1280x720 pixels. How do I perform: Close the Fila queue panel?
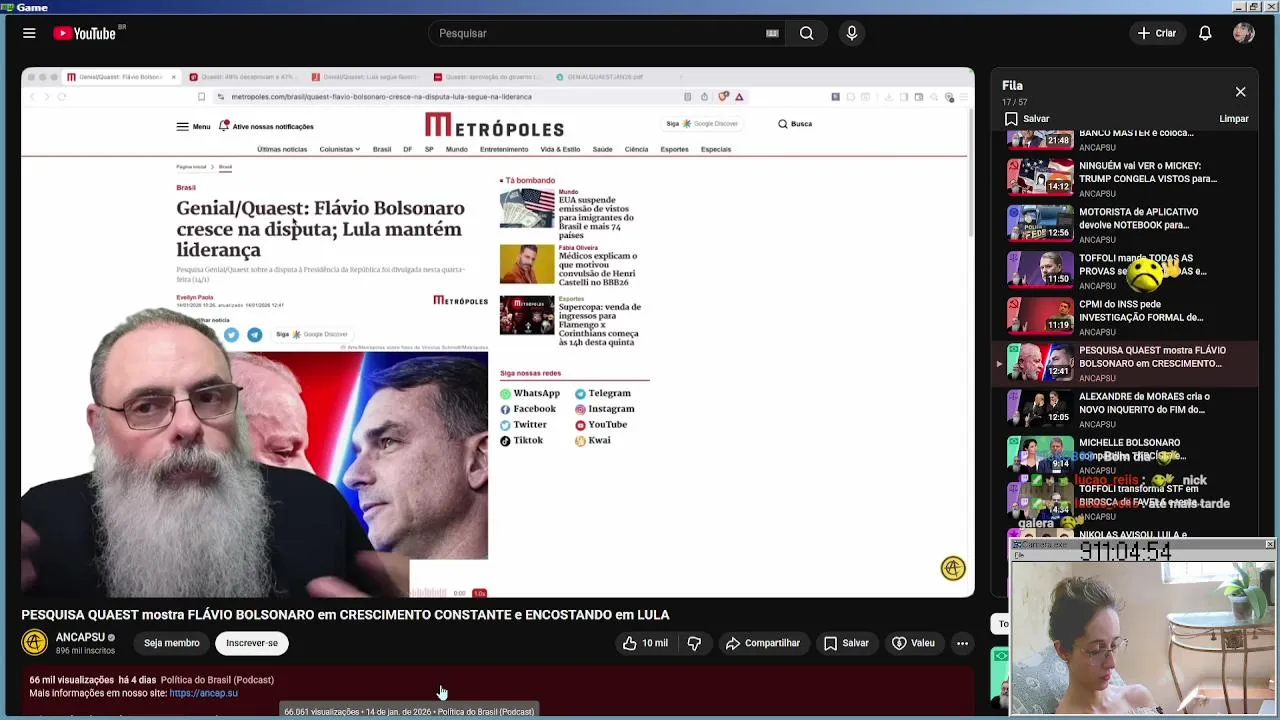coord(1240,92)
